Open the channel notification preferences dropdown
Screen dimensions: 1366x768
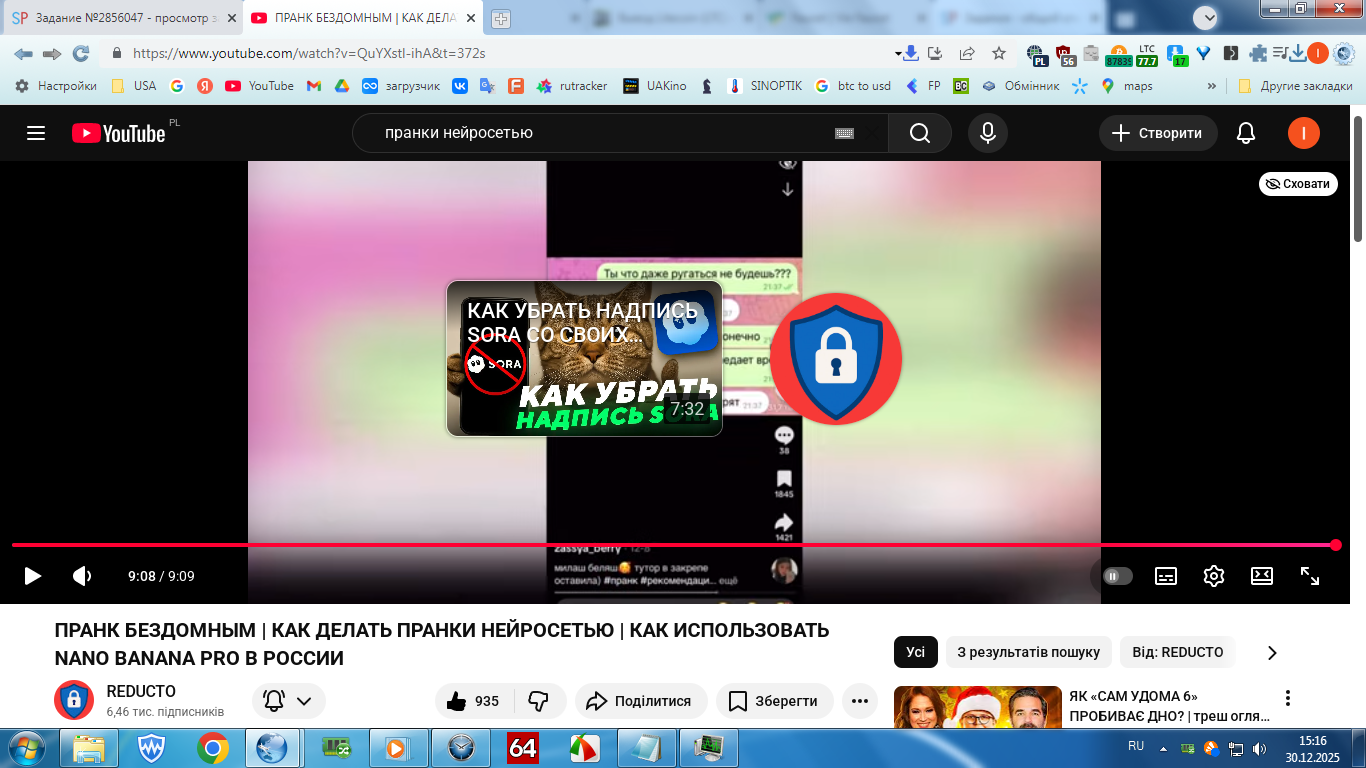(289, 701)
